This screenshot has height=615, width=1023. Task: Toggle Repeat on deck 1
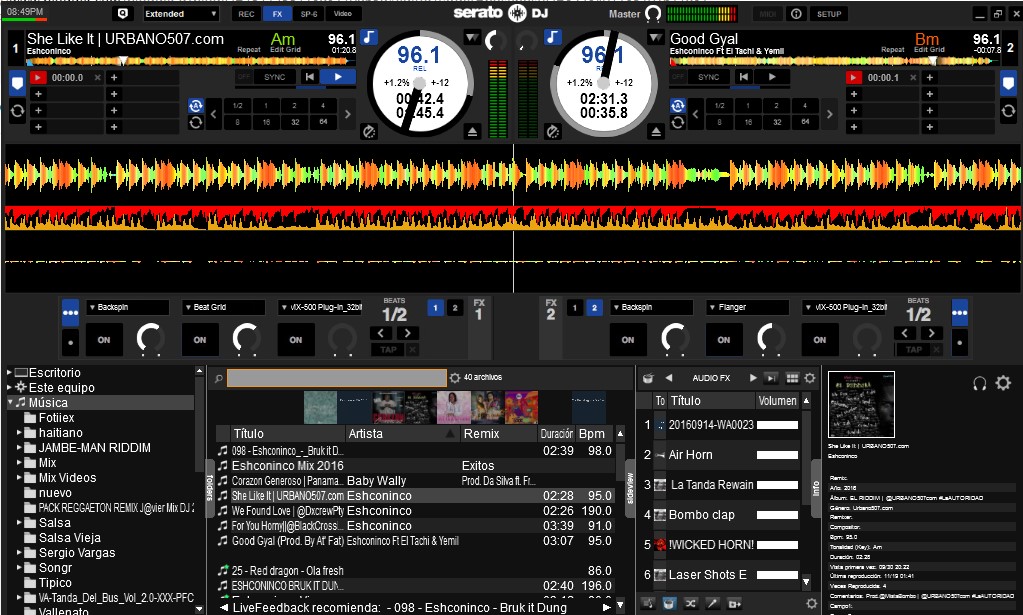pyautogui.click(x=249, y=50)
